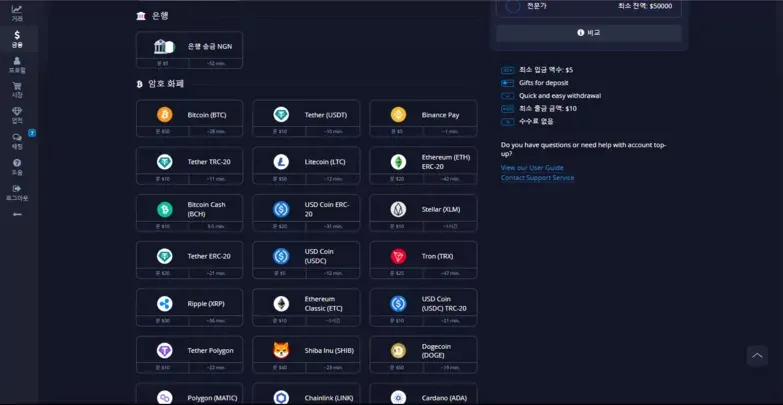Click the scroll-to-top chevron button
783x405 pixels.
tap(757, 356)
